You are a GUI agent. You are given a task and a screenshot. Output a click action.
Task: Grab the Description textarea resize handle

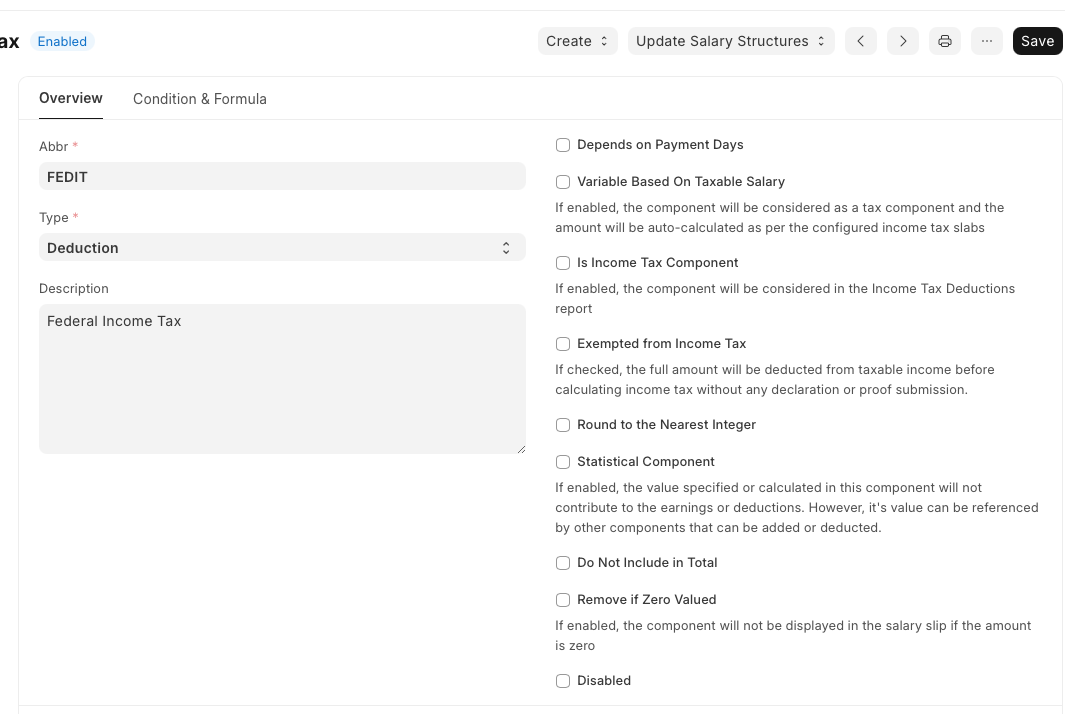(521, 449)
